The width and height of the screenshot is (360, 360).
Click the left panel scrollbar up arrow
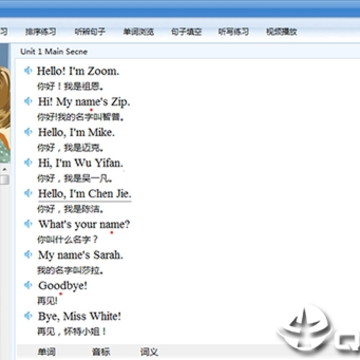(x=4, y=170)
